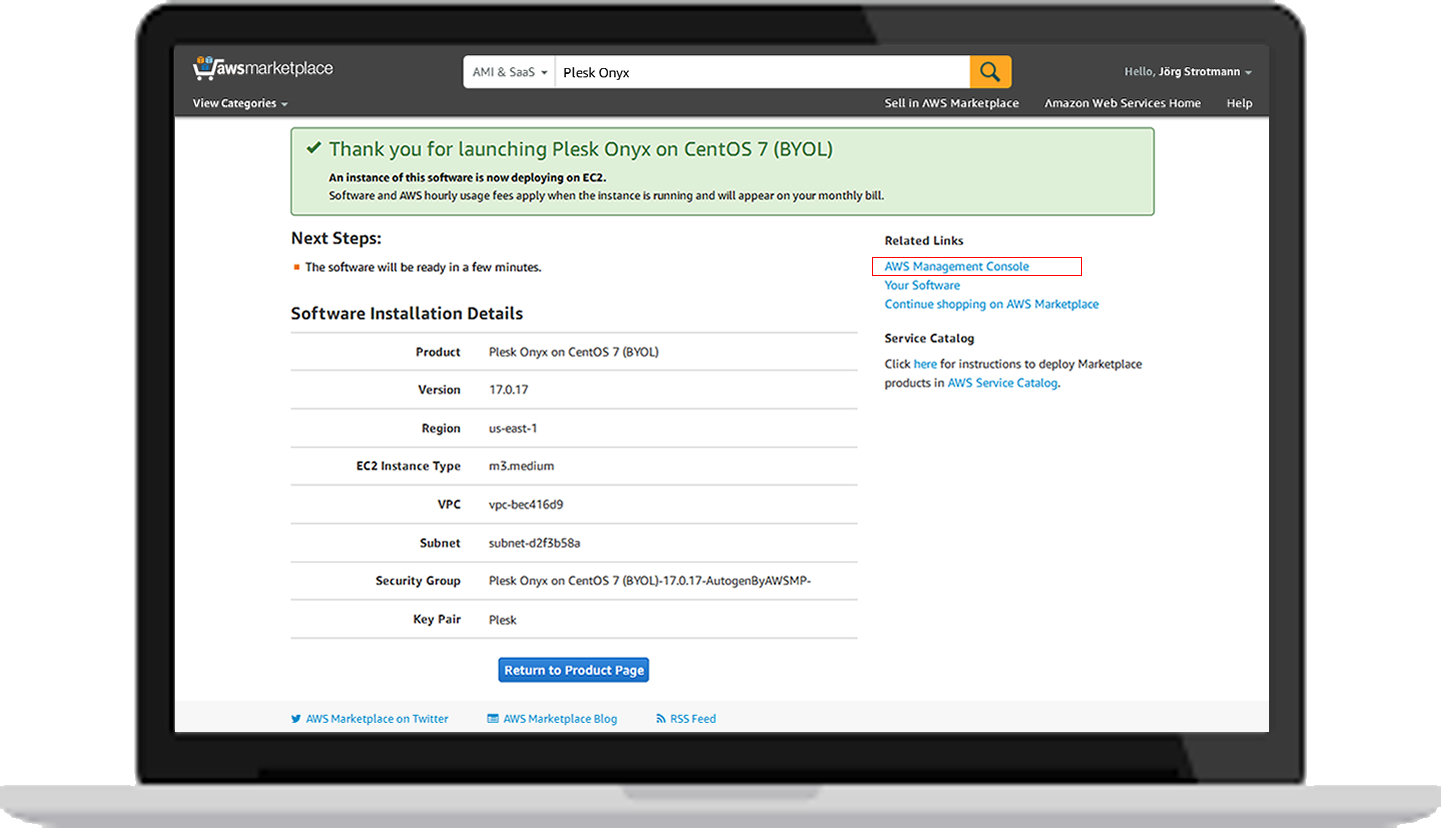This screenshot has width=1441, height=828.
Task: Open the AWS Management Console link
Action: (957, 267)
